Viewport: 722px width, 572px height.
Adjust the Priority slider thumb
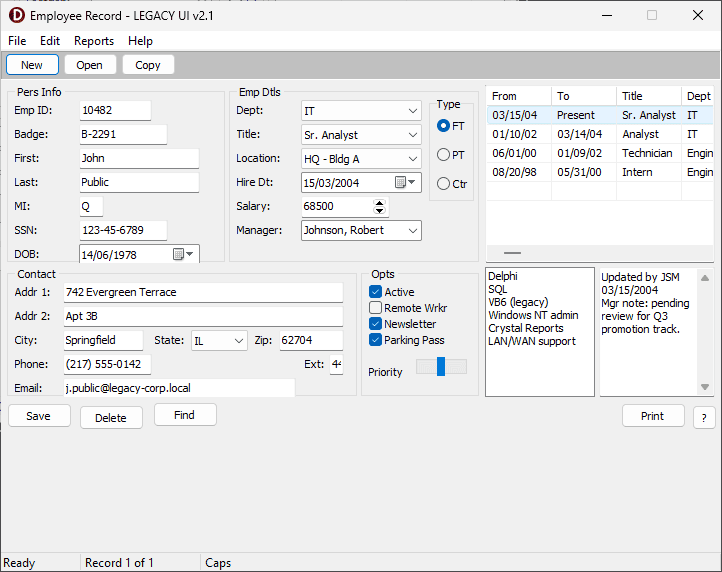click(441, 367)
